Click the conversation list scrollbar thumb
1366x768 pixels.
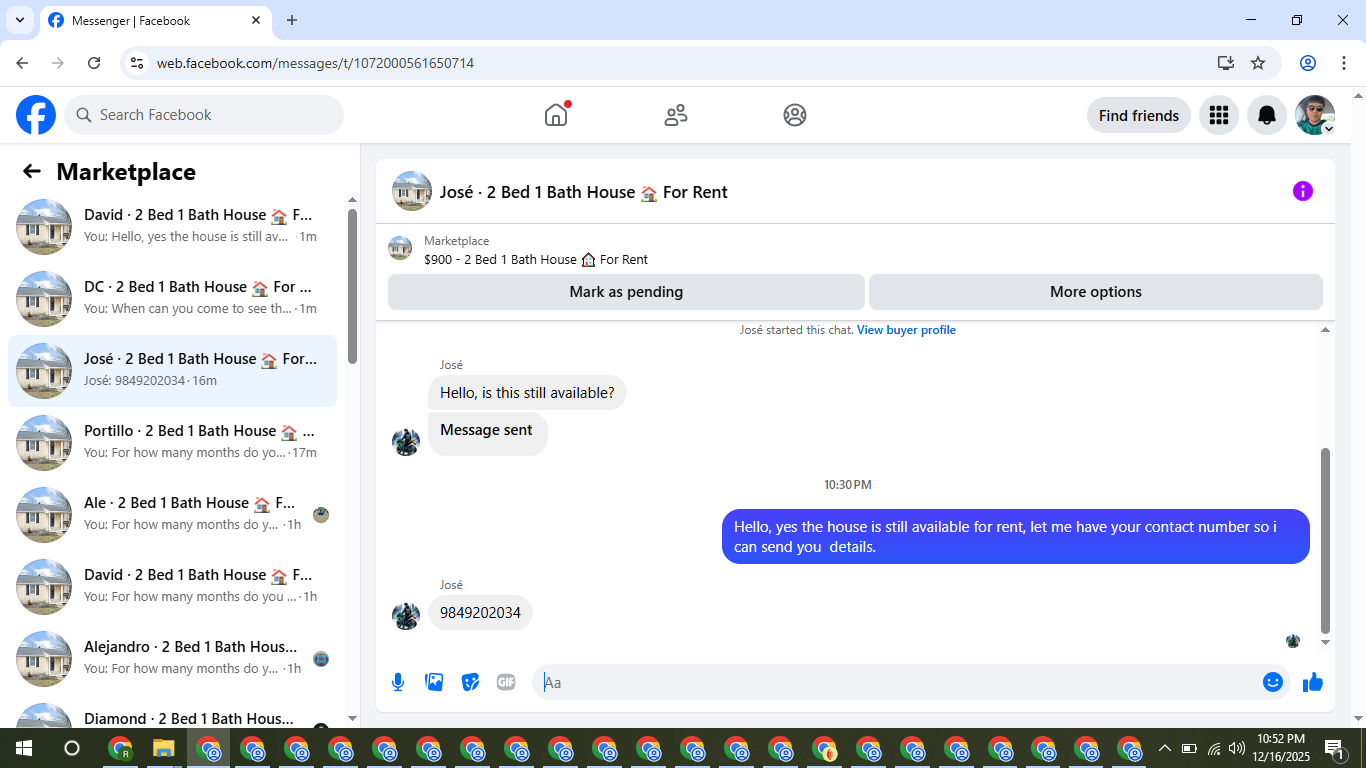[x=352, y=286]
